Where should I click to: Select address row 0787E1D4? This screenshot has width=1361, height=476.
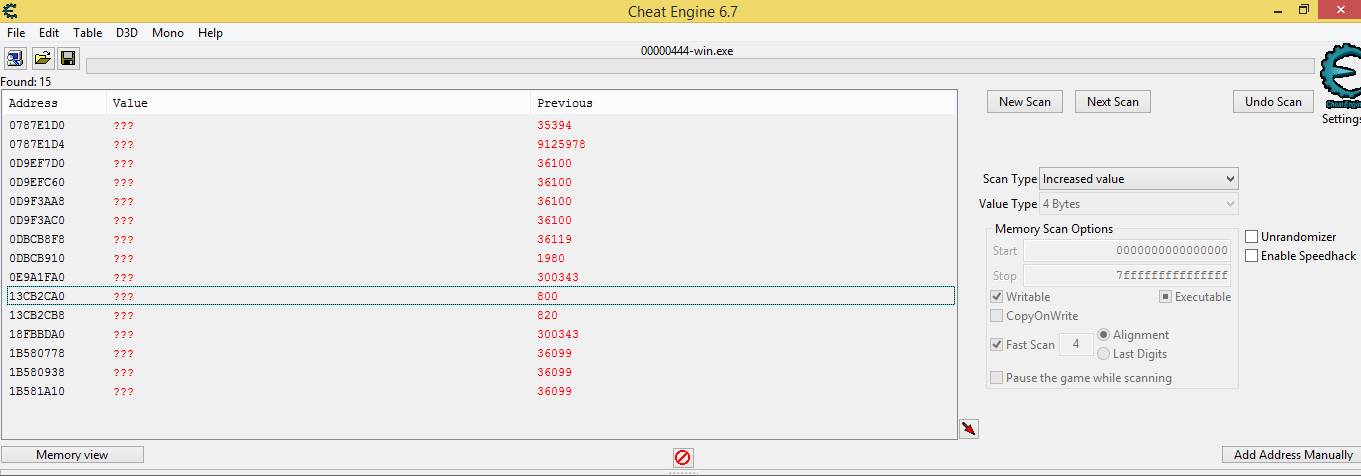pos(480,145)
